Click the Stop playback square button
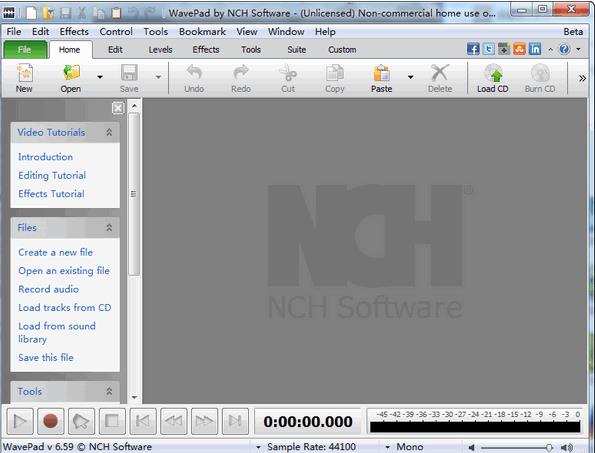 coord(112,421)
